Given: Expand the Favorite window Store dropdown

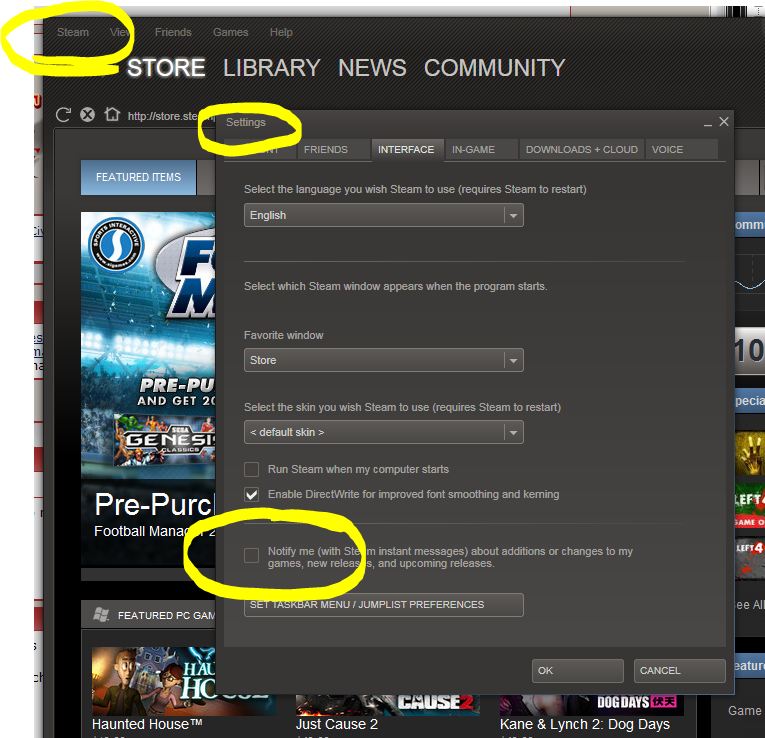Looking at the screenshot, I should tap(383, 360).
